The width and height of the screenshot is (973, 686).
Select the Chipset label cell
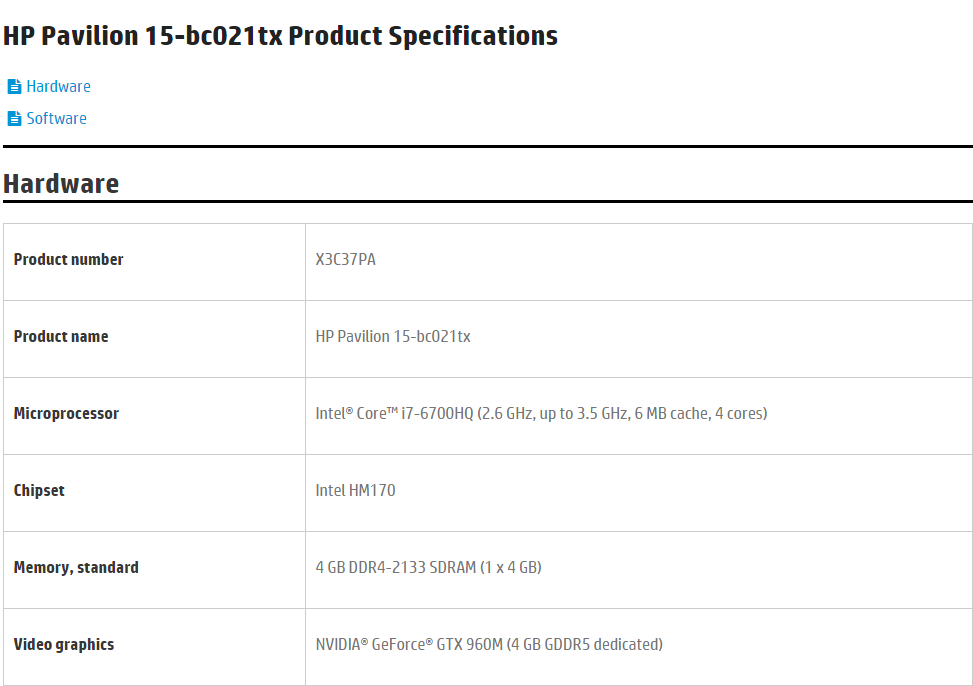tap(155, 493)
